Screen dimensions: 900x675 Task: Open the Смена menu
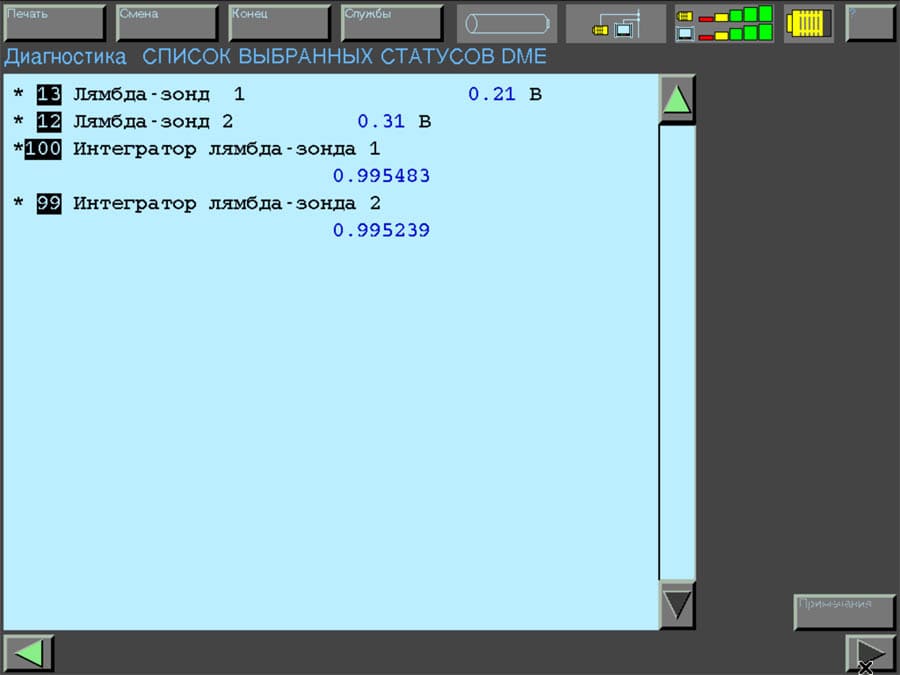pos(167,22)
